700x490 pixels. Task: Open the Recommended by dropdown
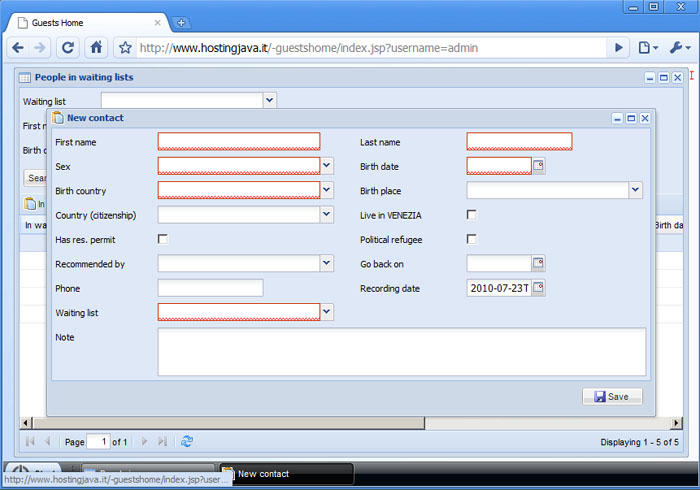point(327,263)
